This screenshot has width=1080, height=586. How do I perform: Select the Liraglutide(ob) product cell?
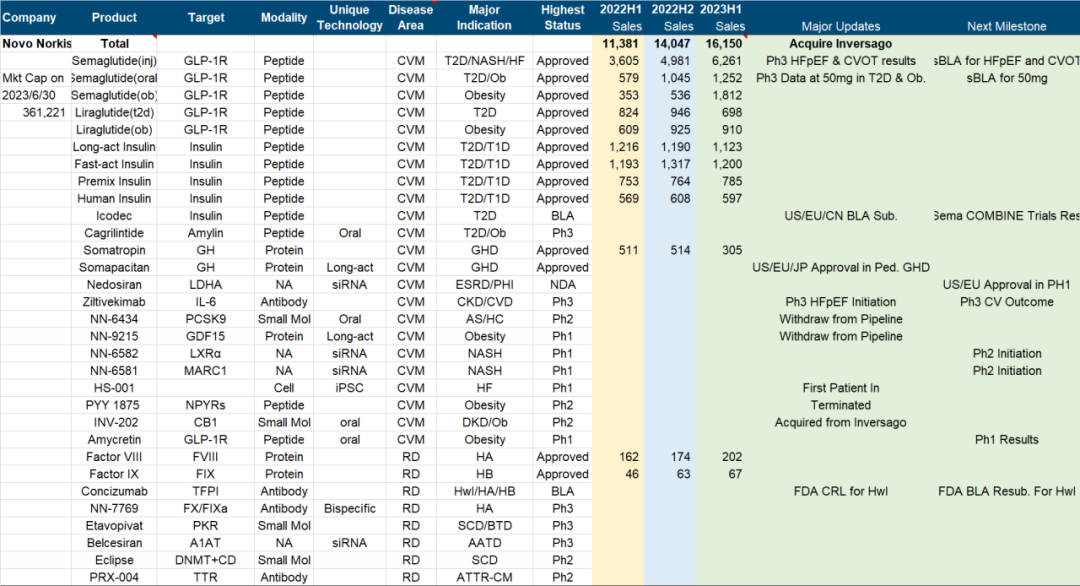click(114, 129)
